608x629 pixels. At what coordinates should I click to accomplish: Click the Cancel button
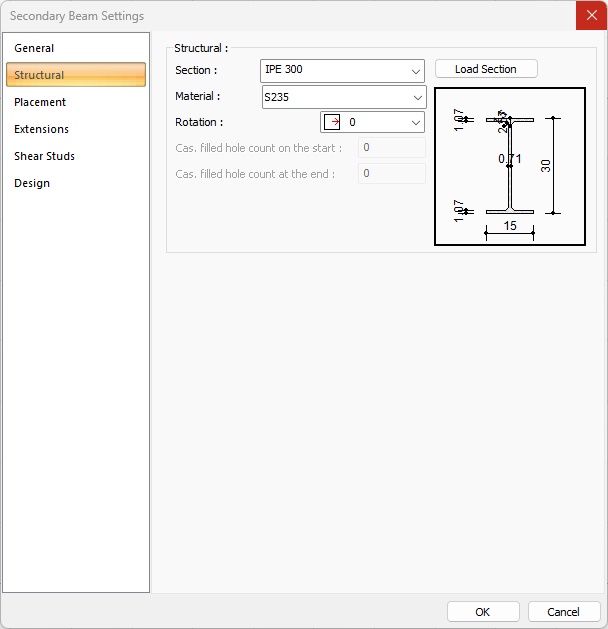click(x=563, y=612)
